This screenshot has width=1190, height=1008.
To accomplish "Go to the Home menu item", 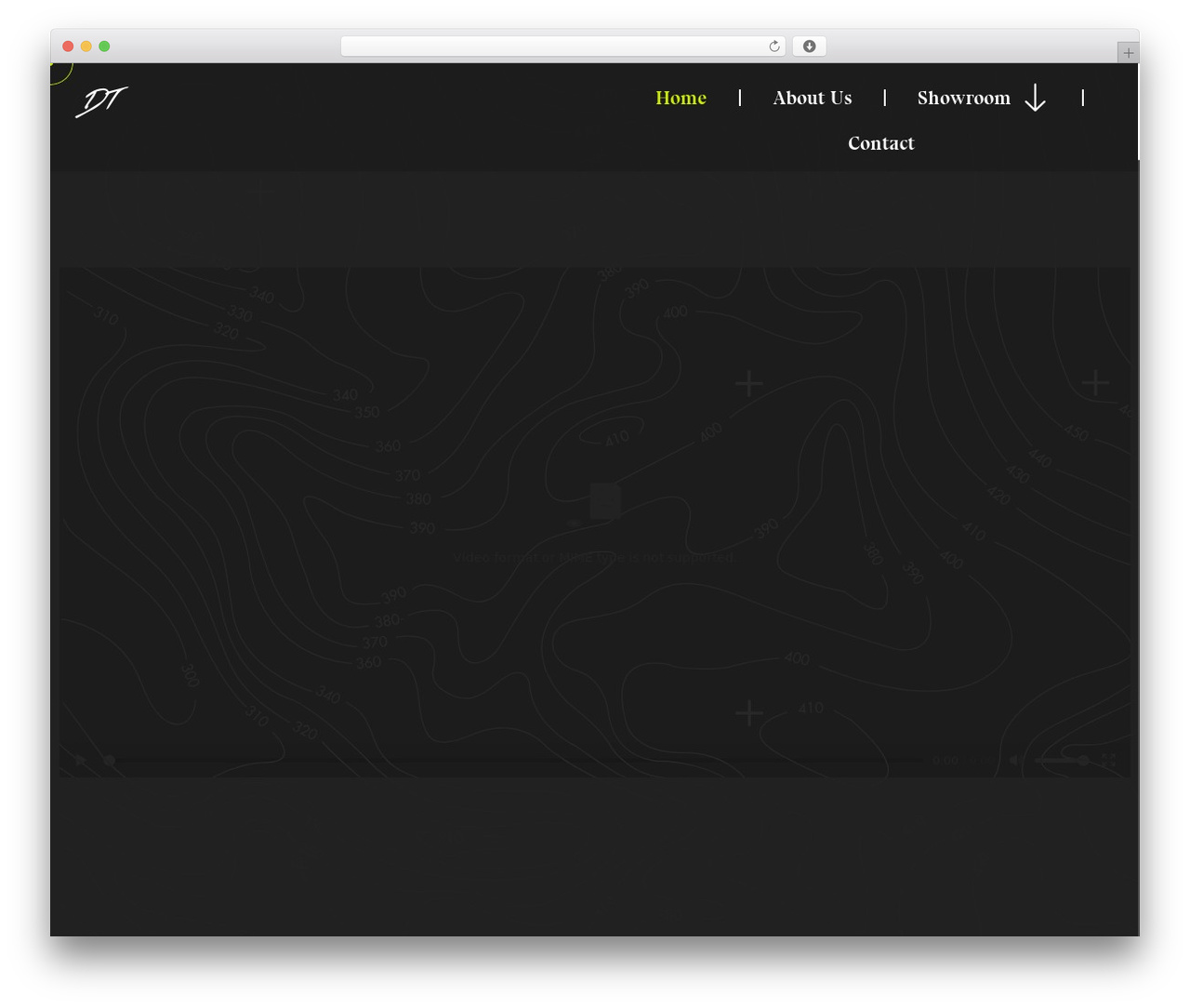I will pyautogui.click(x=681, y=98).
